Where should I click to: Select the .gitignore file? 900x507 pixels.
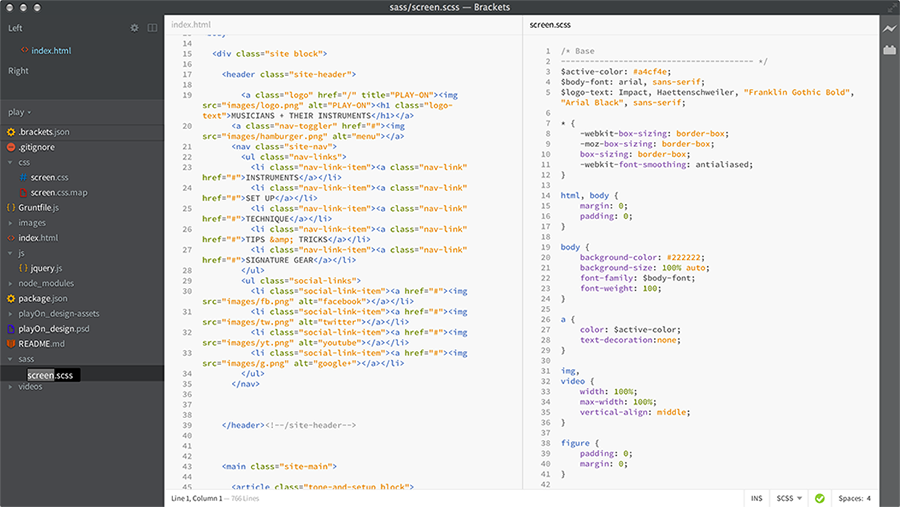click(40, 147)
